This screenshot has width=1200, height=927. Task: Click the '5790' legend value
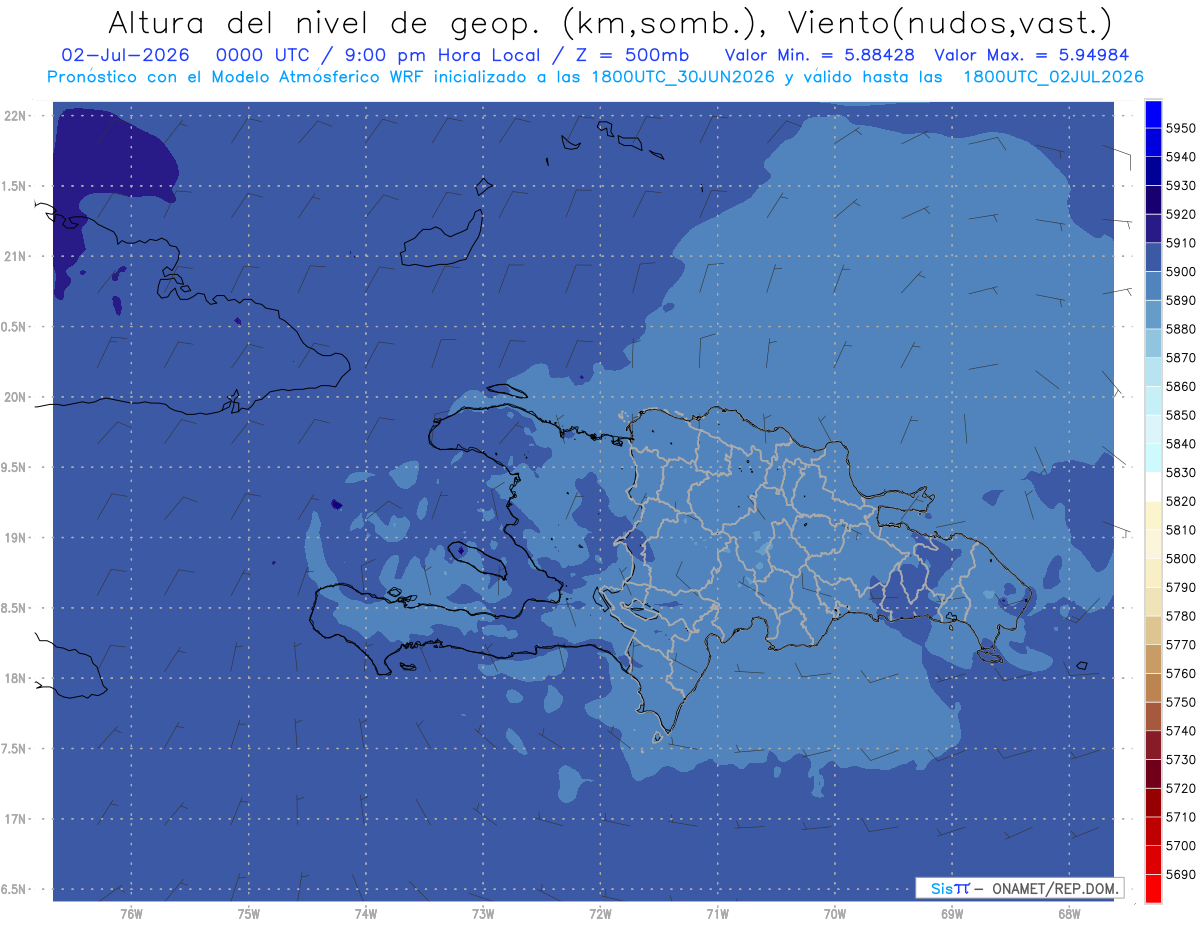(1180, 587)
